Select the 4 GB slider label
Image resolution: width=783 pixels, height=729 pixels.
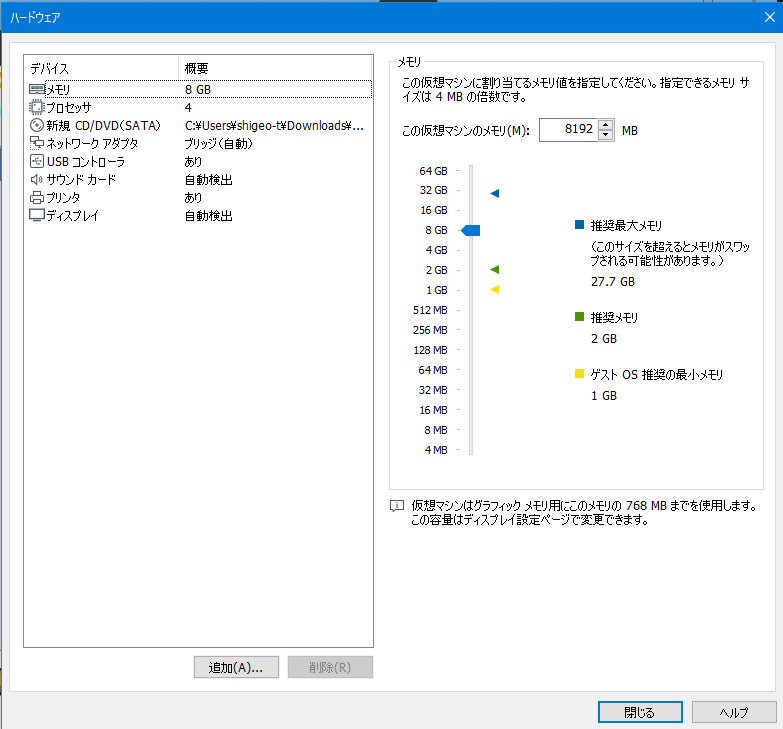pyautogui.click(x=436, y=250)
